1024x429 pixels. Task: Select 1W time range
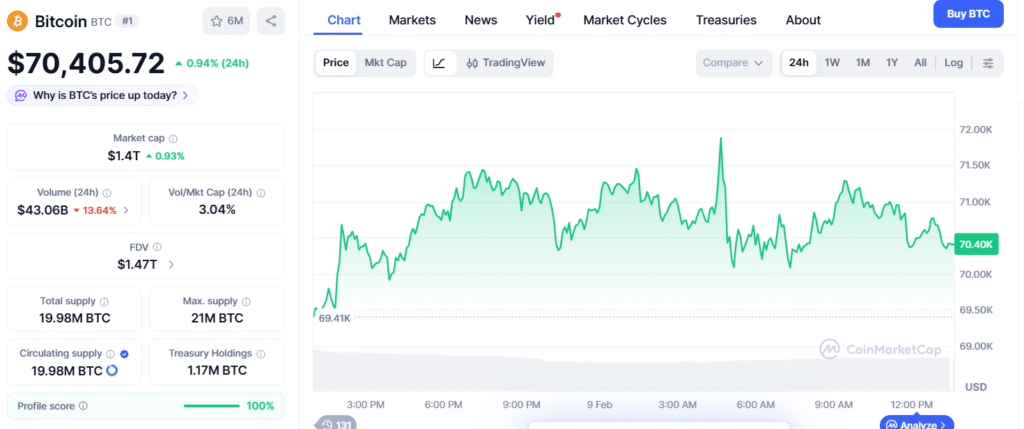tap(832, 63)
